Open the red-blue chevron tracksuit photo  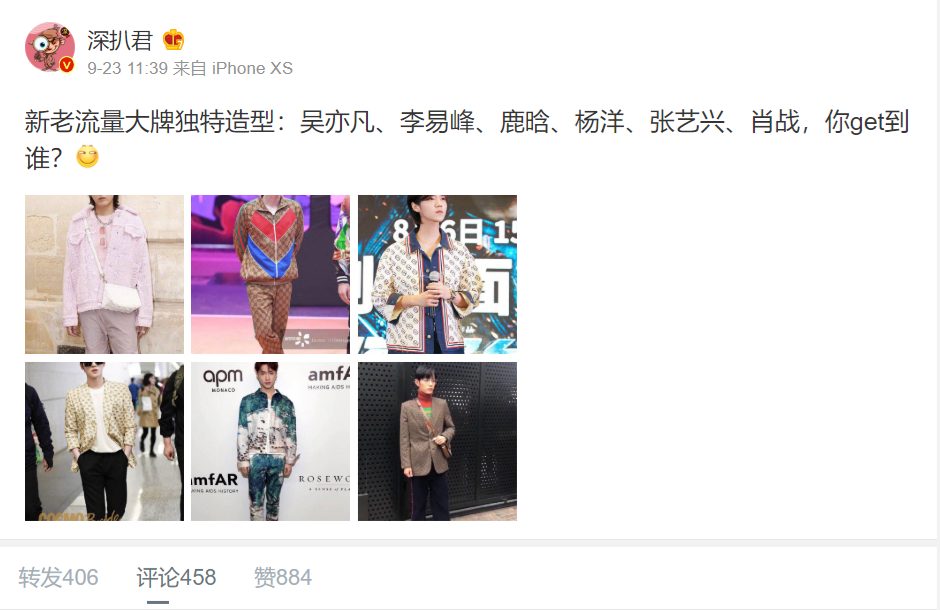270,274
